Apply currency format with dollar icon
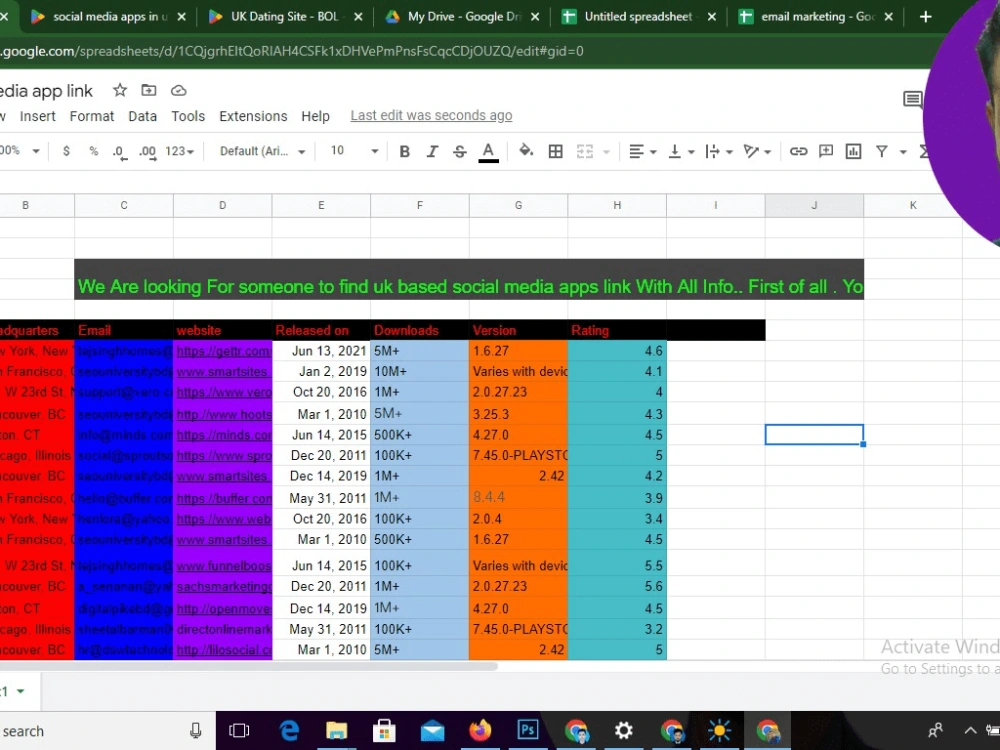 pyautogui.click(x=66, y=151)
